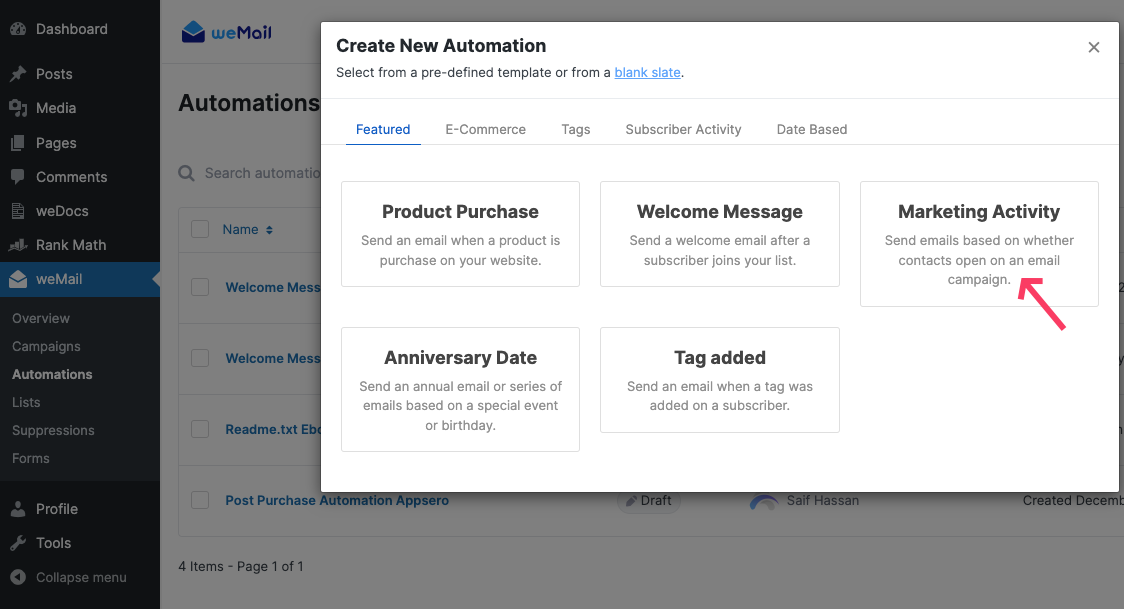Click the blank slate link
Viewport: 1124px width, 609px height.
647,72
